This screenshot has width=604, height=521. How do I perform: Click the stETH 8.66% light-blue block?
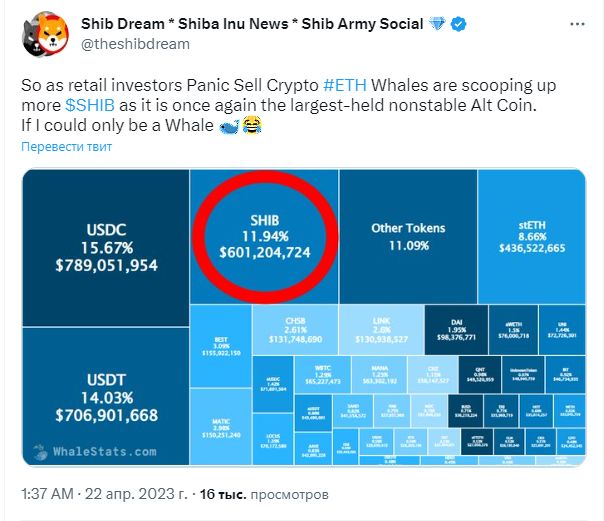point(532,236)
